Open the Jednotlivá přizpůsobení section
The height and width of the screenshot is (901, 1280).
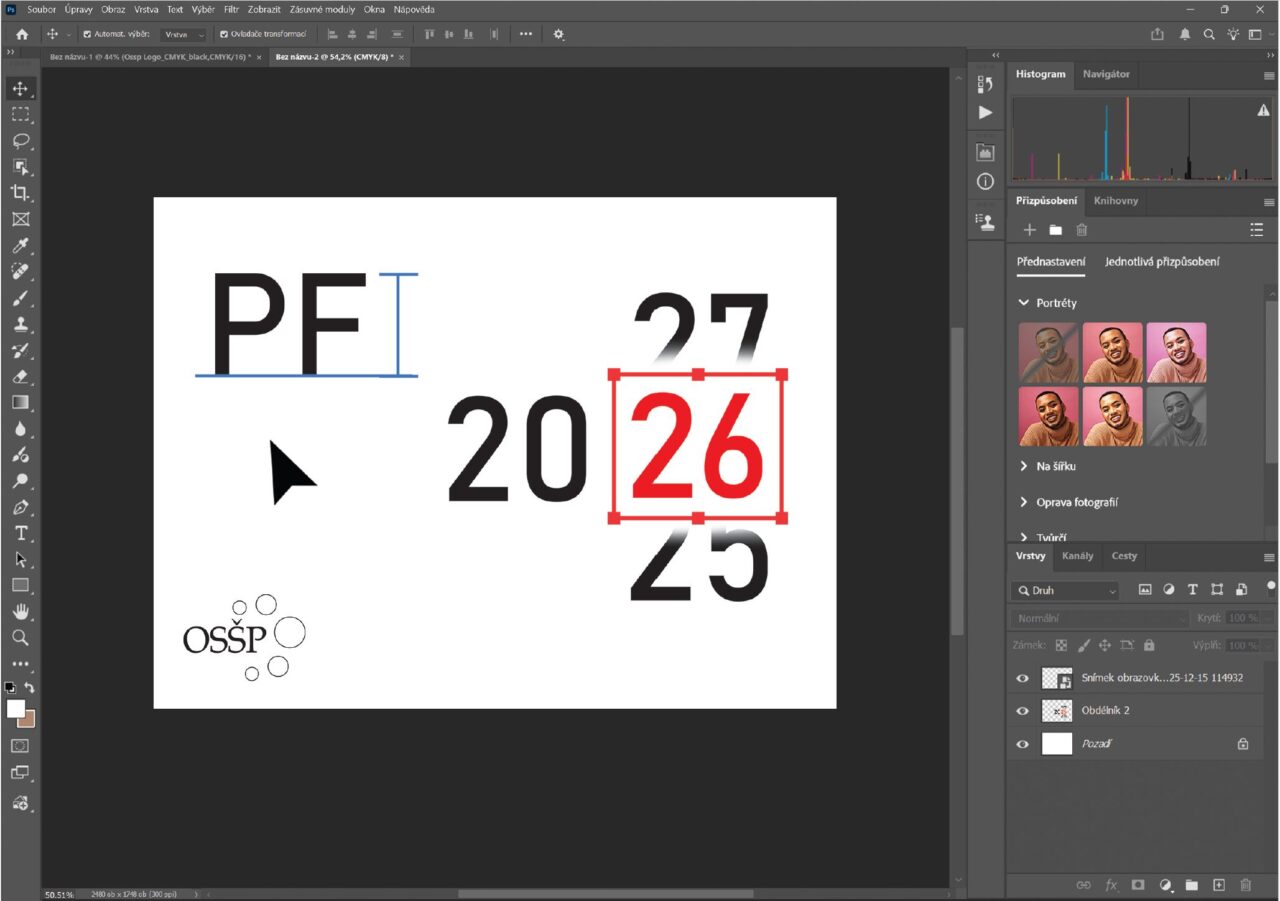pos(1161,262)
